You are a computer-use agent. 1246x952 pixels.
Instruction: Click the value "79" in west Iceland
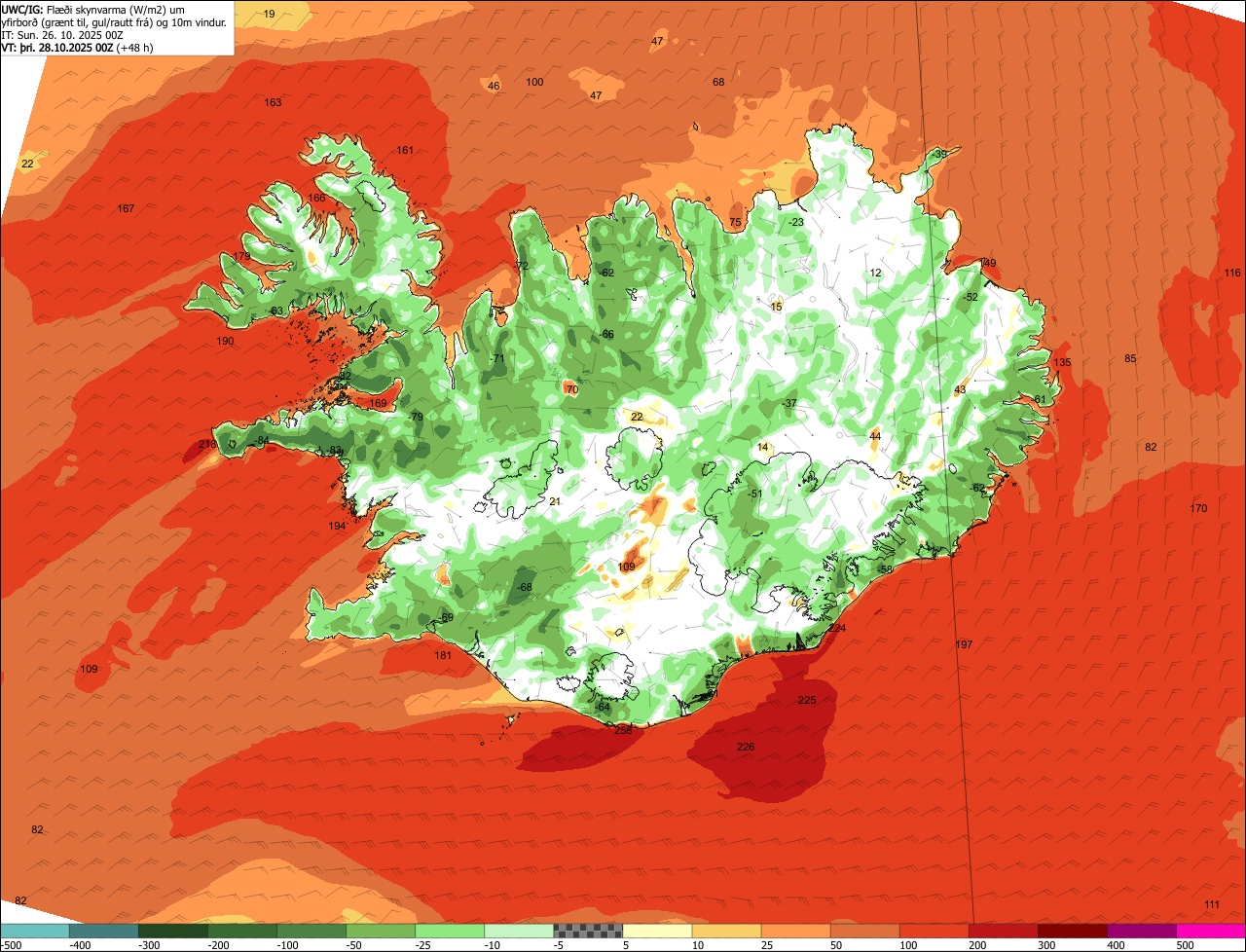pyautogui.click(x=417, y=417)
